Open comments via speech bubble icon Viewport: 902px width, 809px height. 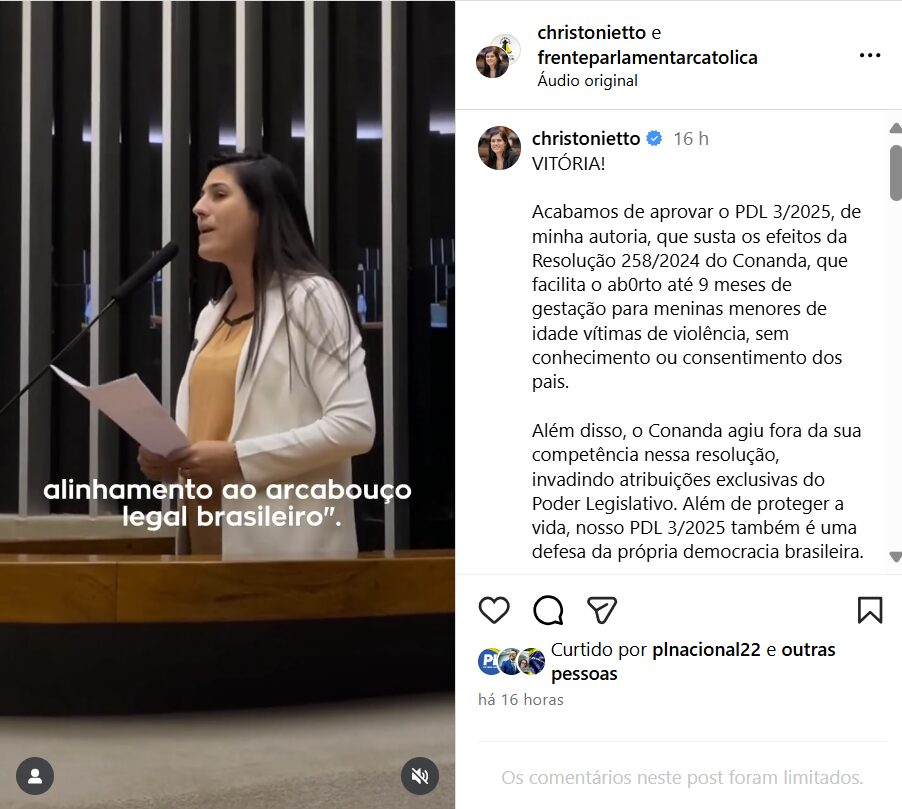coord(548,610)
